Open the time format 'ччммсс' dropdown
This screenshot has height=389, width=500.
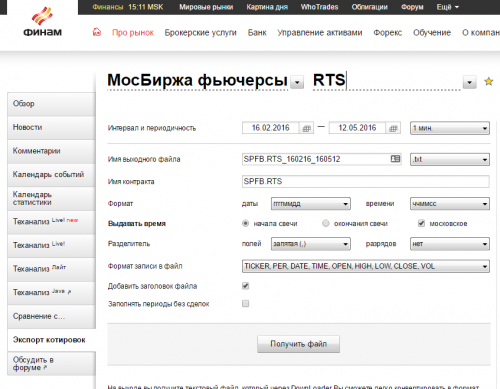click(450, 204)
